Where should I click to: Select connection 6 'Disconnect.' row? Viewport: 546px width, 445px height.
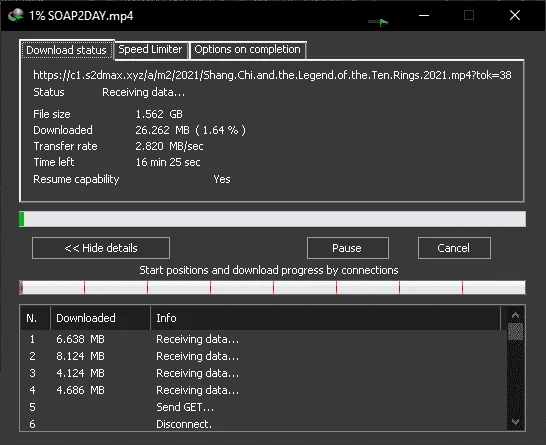[x=263, y=424]
